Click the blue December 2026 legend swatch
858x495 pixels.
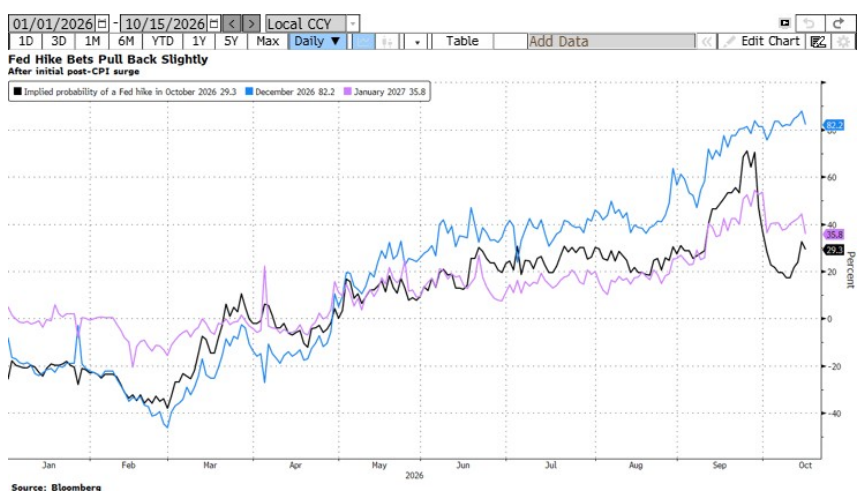click(x=249, y=91)
